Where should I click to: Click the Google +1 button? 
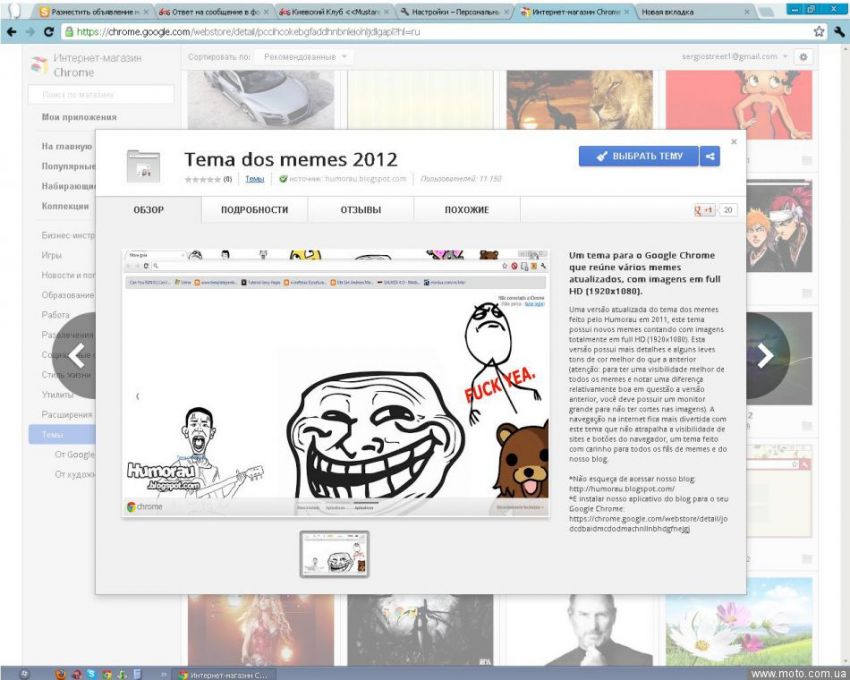pyautogui.click(x=704, y=210)
